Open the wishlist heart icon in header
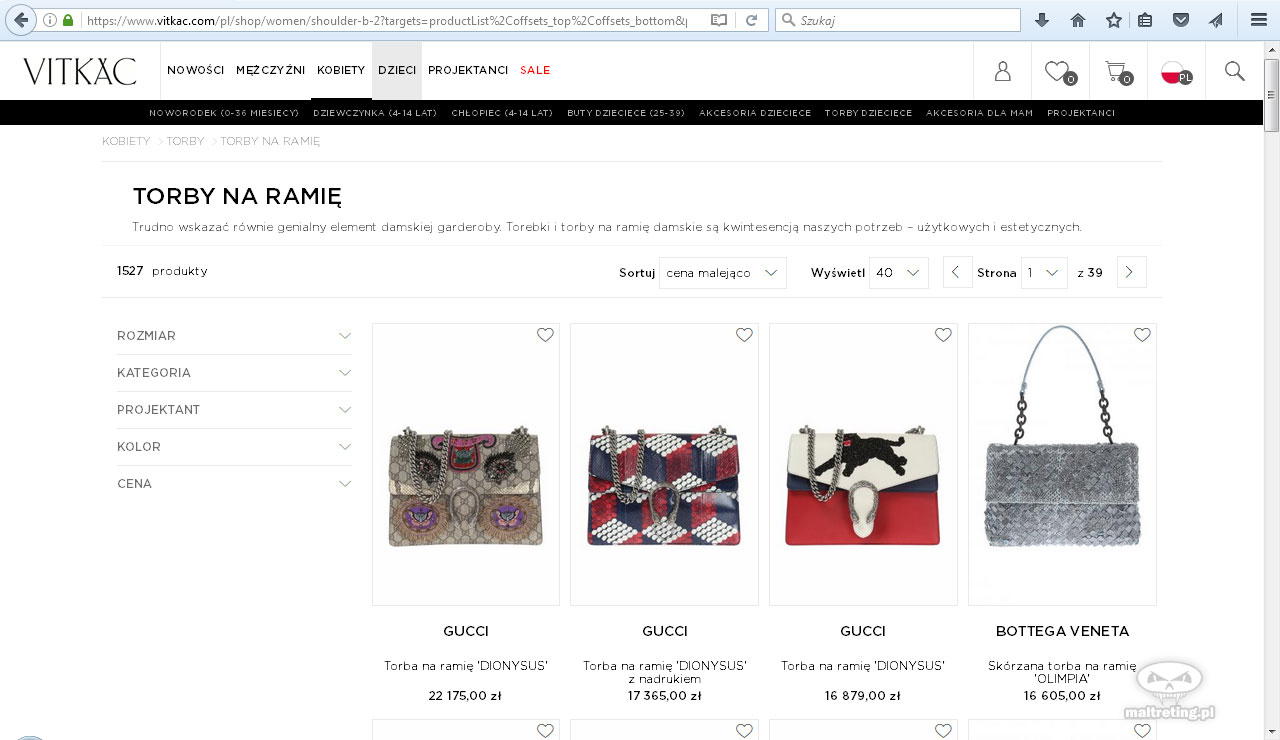 pyautogui.click(x=1059, y=71)
